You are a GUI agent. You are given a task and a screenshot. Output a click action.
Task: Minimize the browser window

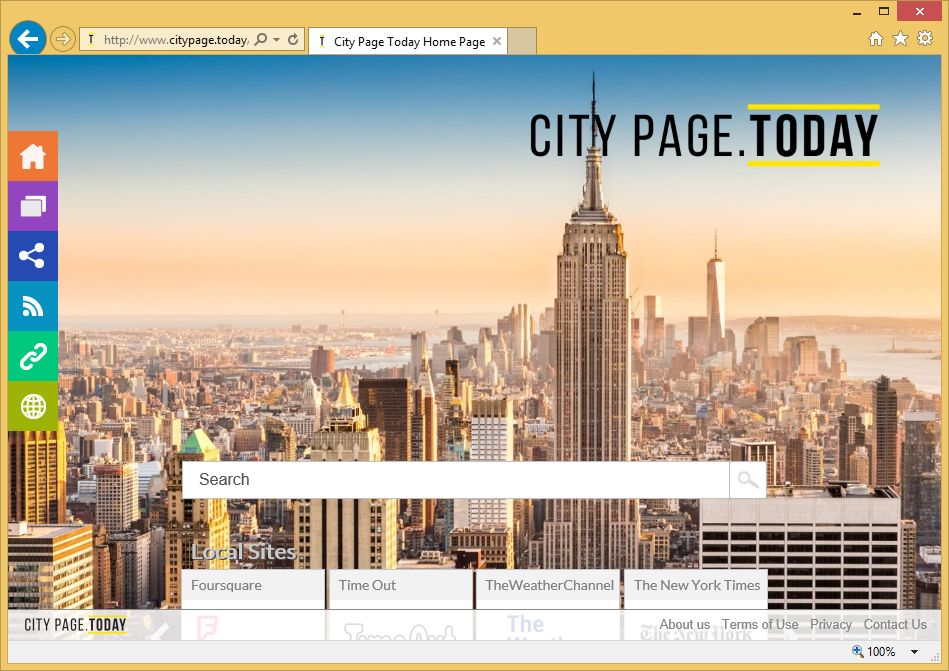857,12
